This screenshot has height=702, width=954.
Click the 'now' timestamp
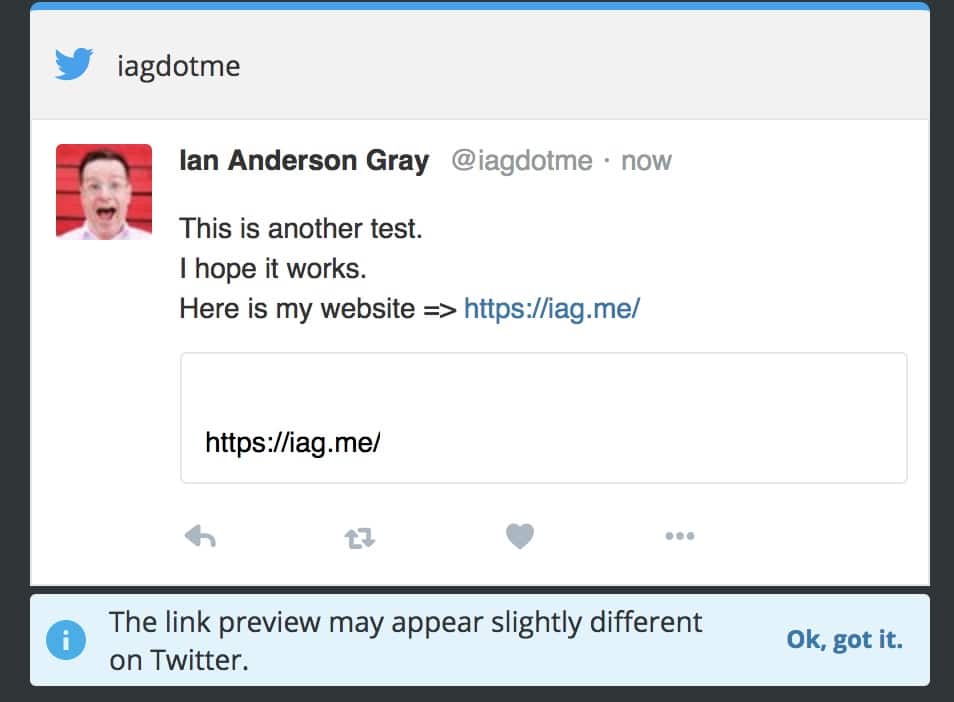point(646,161)
